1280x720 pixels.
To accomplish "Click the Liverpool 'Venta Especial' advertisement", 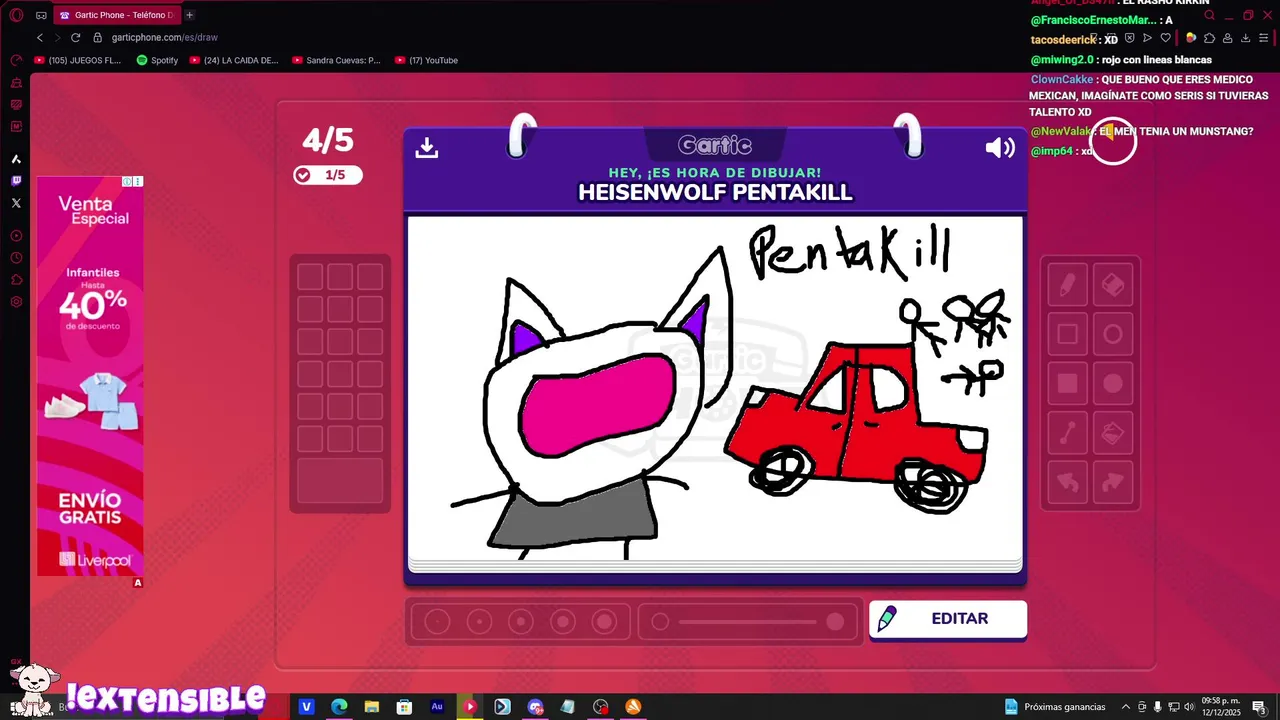I will [x=90, y=377].
